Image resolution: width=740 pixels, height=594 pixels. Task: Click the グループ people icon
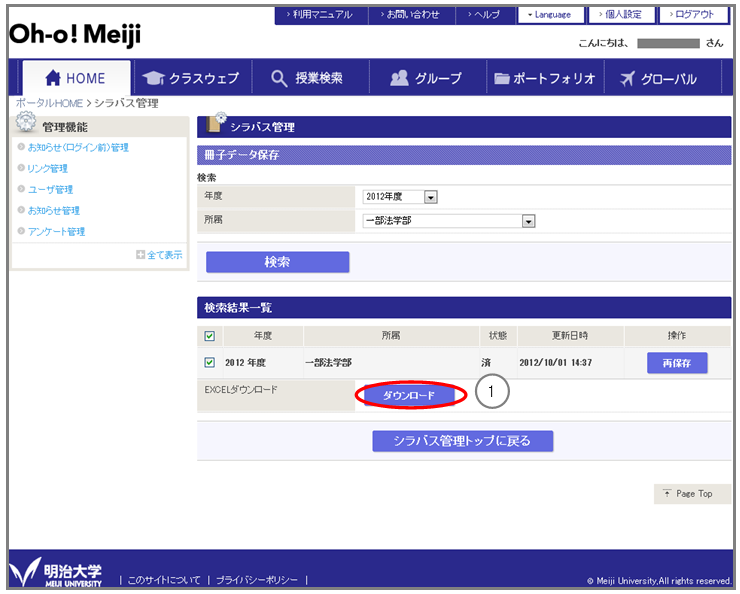(x=399, y=78)
